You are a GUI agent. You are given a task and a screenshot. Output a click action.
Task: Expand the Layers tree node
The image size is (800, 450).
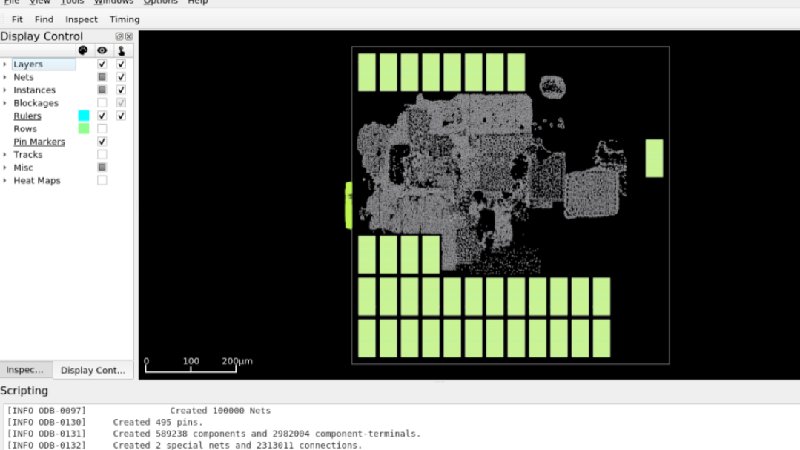[x=5, y=64]
